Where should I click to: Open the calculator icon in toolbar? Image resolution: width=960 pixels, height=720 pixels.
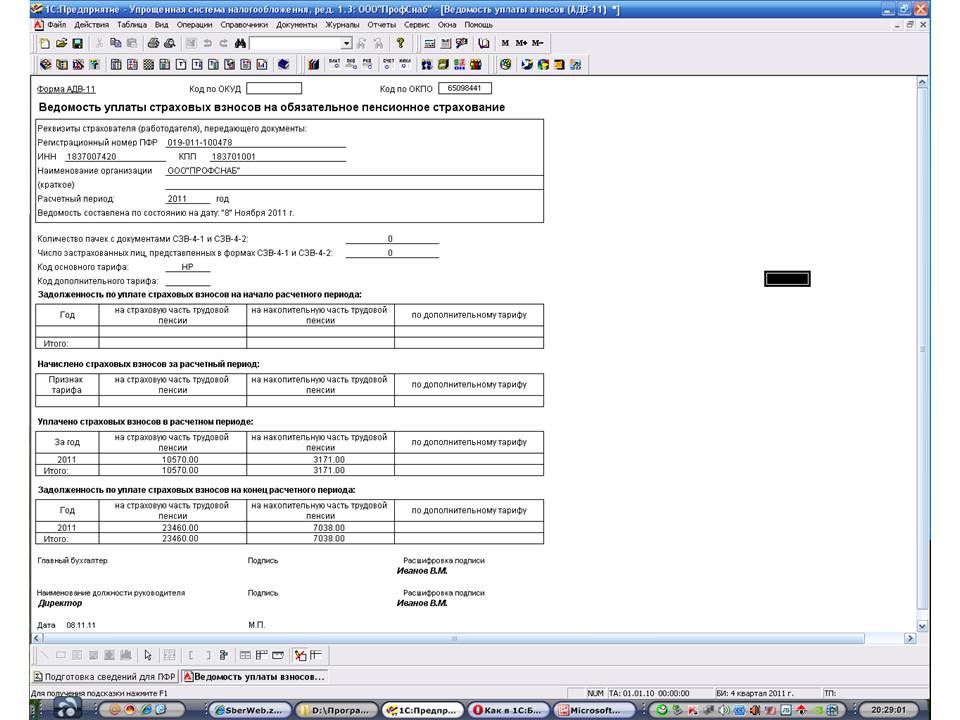tap(429, 43)
